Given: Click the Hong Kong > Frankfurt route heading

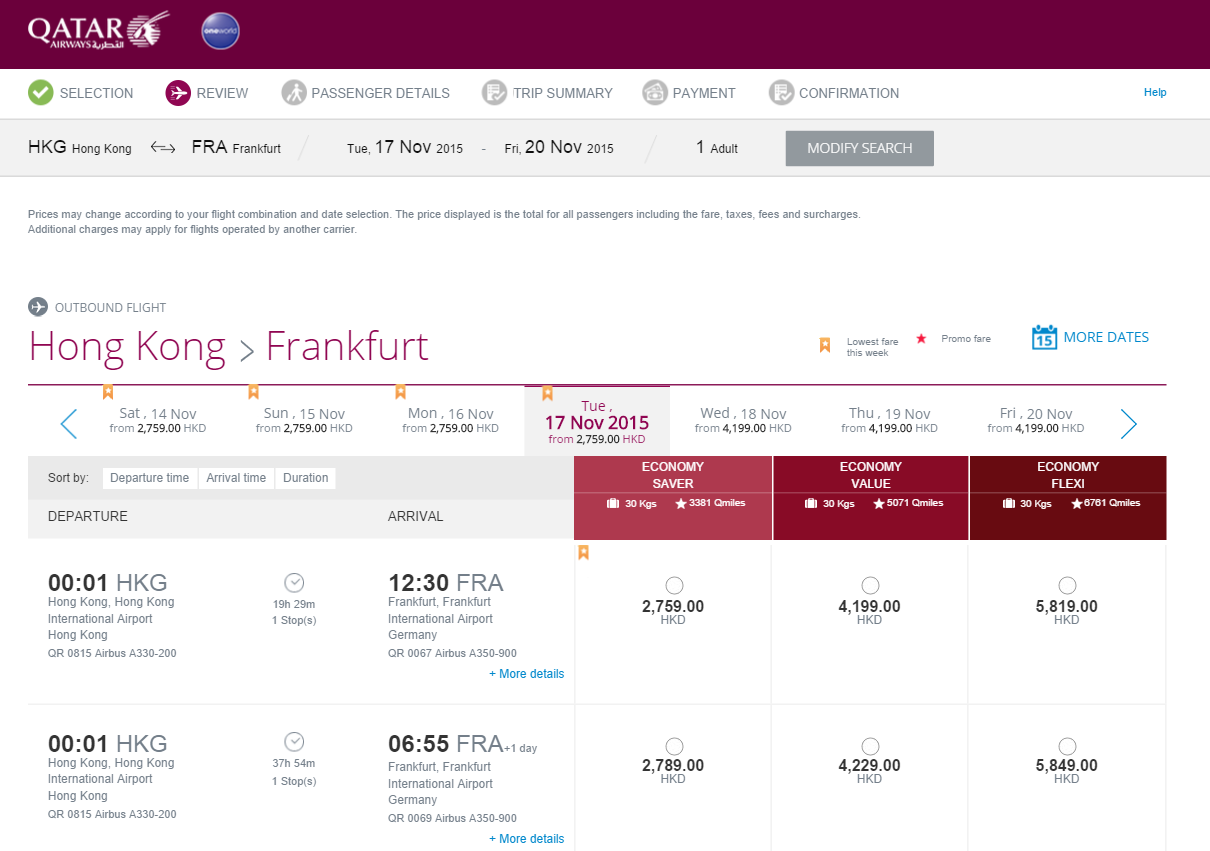Looking at the screenshot, I should [229, 346].
